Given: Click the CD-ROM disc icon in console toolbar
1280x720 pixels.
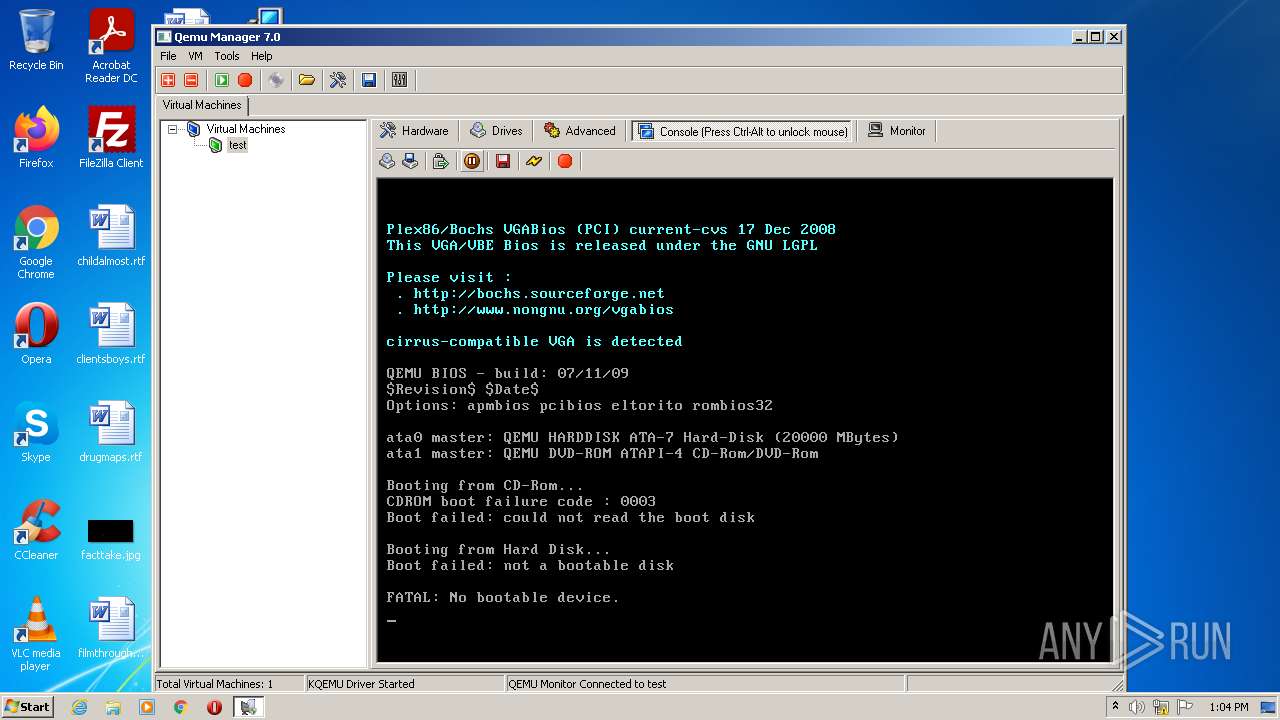Looking at the screenshot, I should point(387,161).
